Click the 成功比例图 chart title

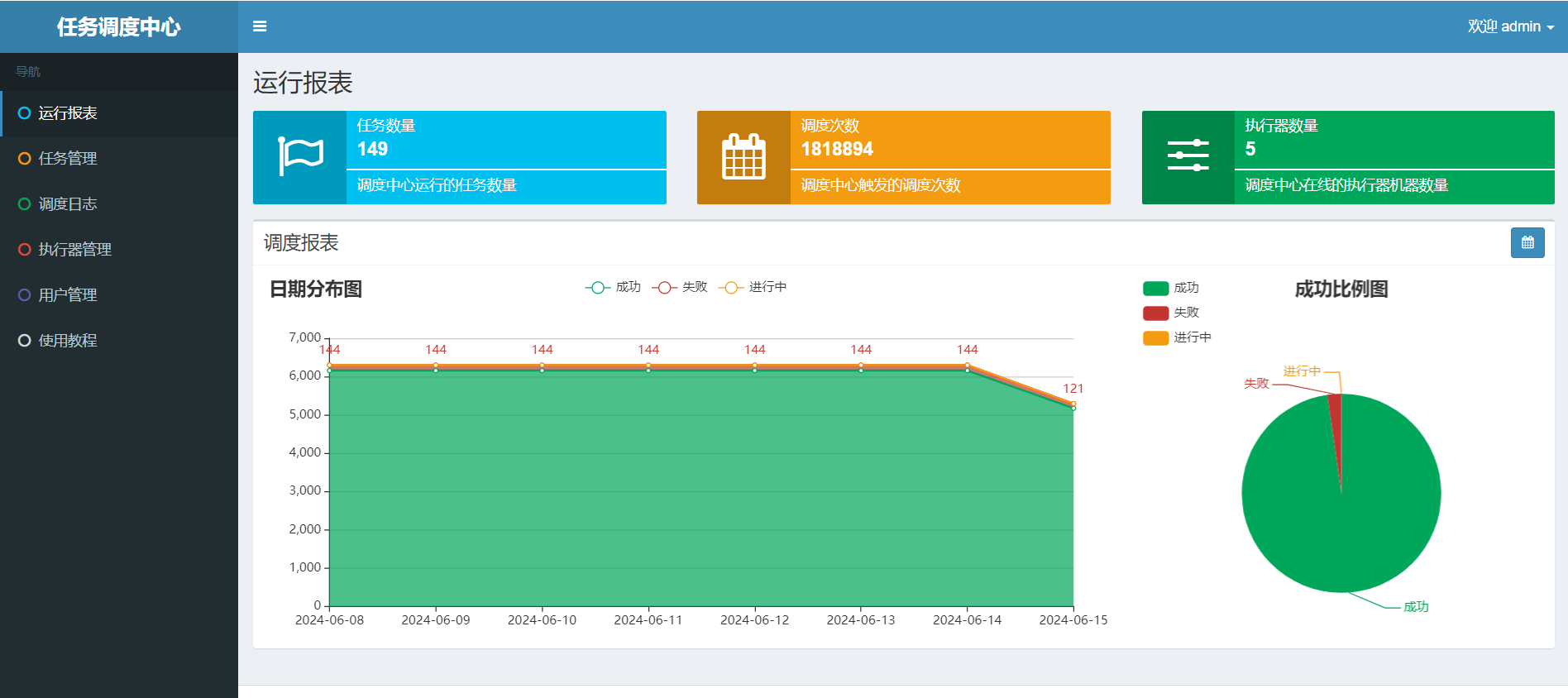click(1341, 289)
